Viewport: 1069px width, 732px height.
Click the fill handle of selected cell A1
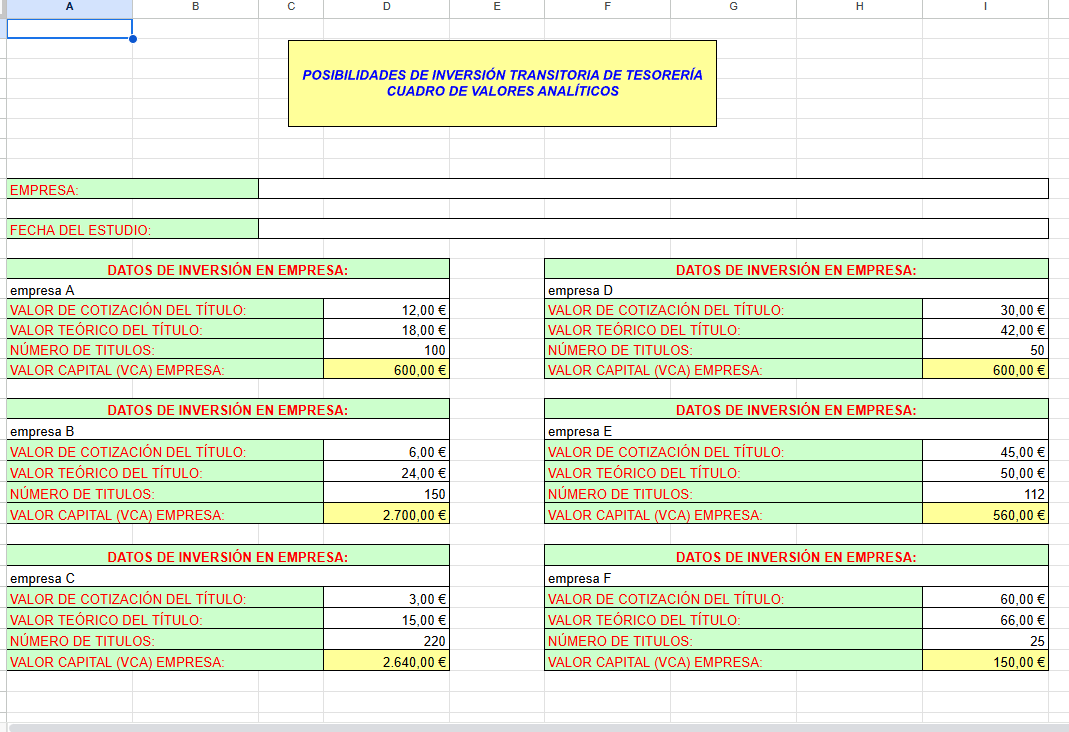[133, 39]
